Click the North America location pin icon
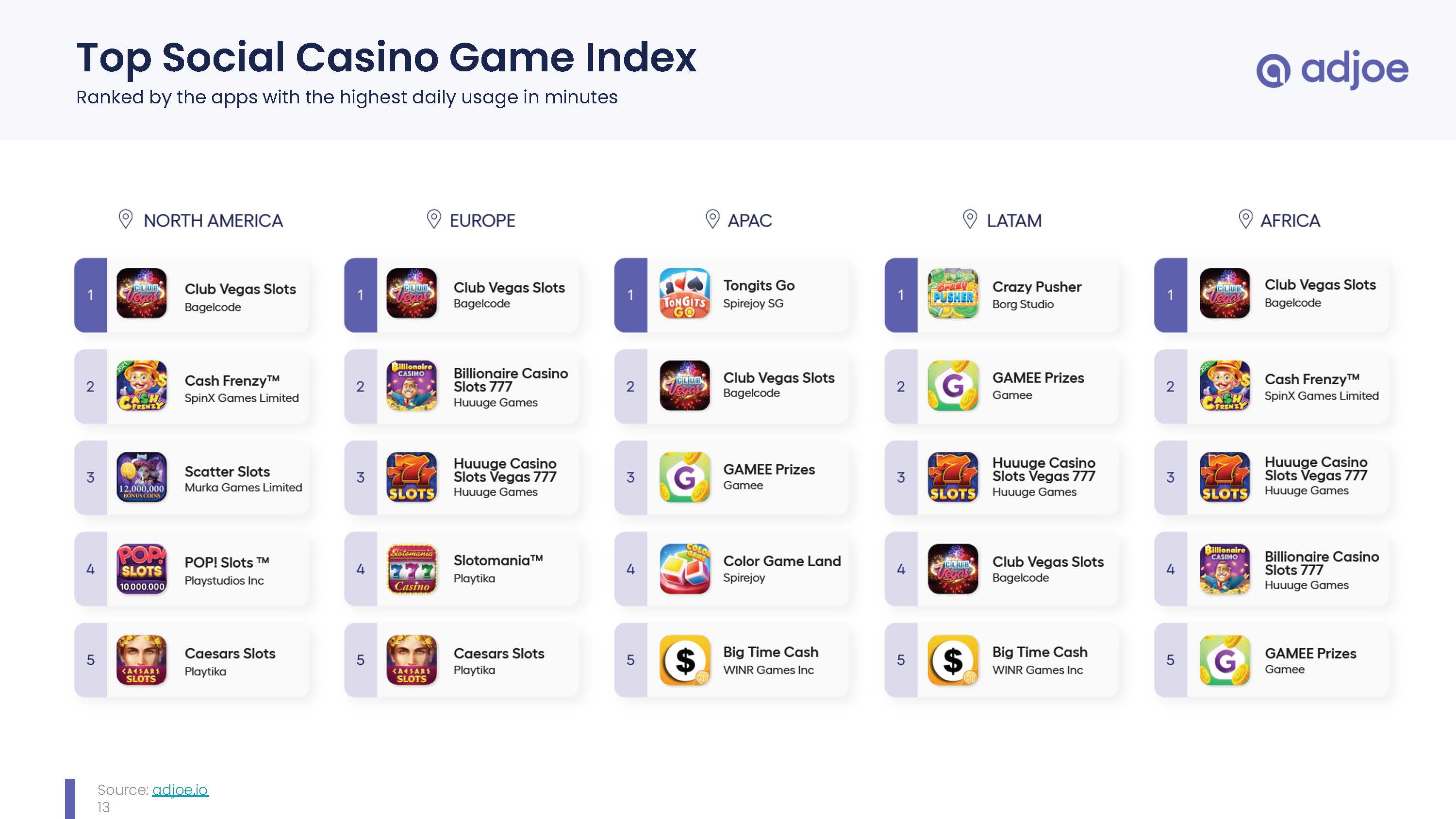The height and width of the screenshot is (819, 1456). tap(126, 219)
